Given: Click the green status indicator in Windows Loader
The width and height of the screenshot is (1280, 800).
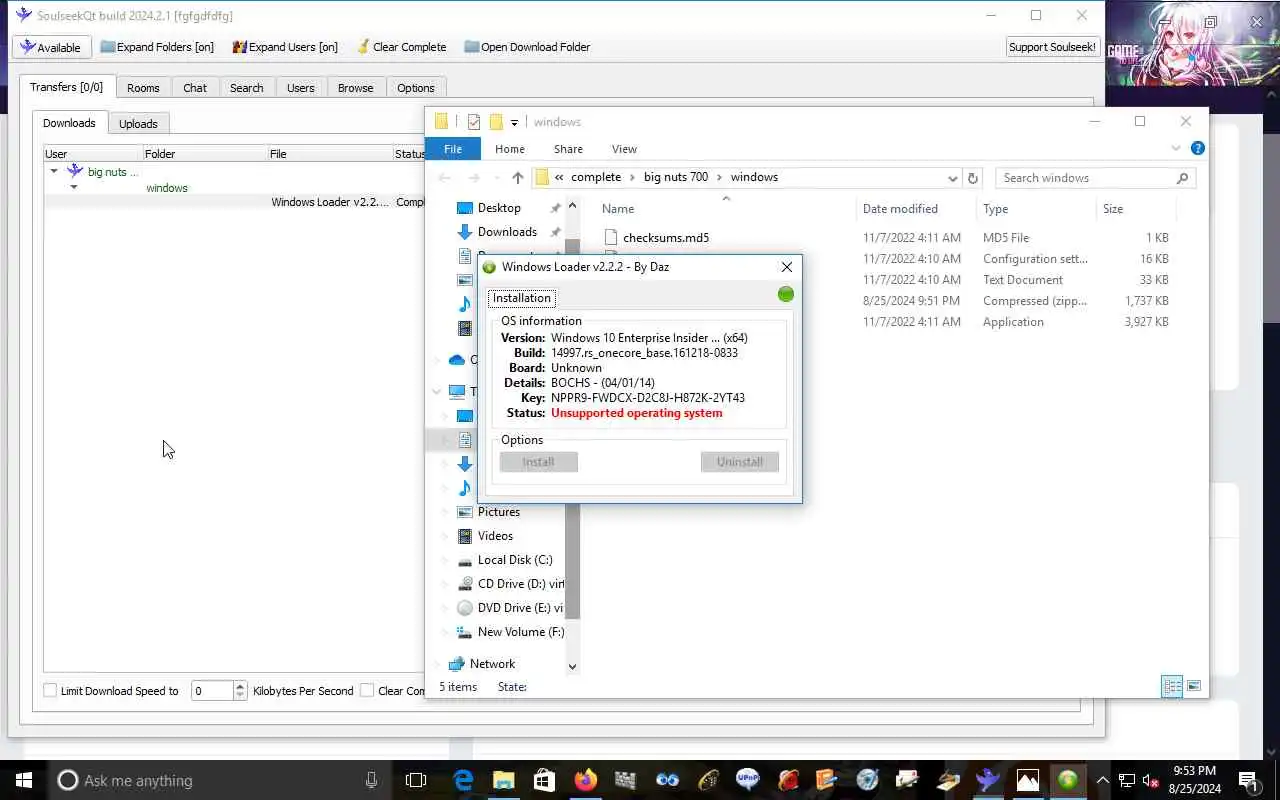Looking at the screenshot, I should [785, 294].
